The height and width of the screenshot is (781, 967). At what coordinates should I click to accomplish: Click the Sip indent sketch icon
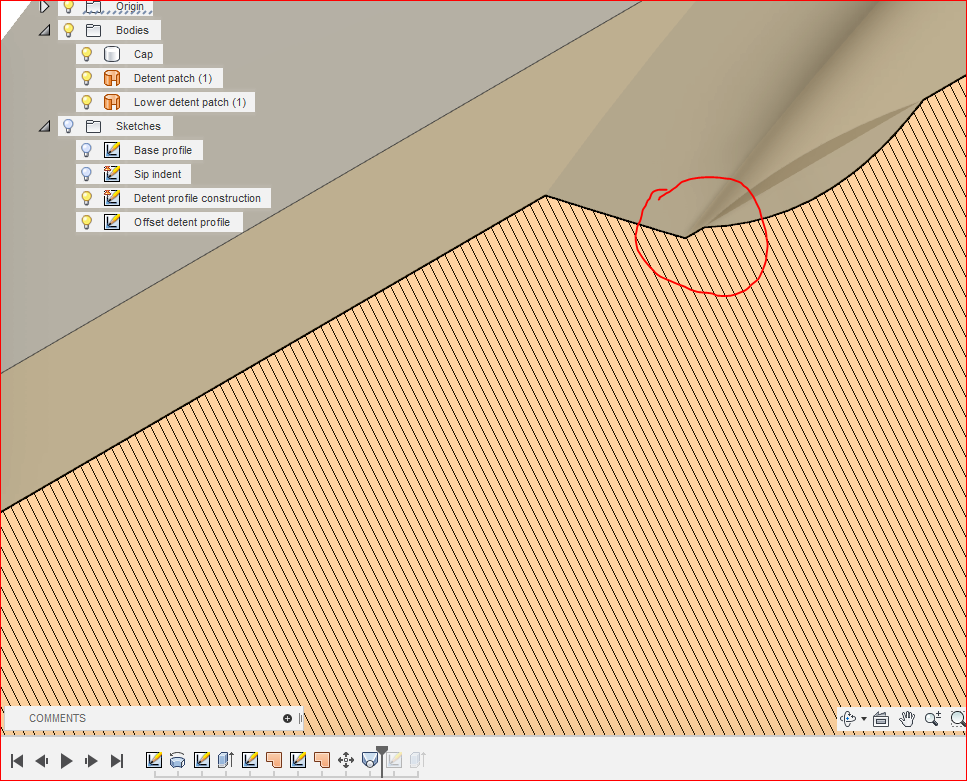(112, 174)
